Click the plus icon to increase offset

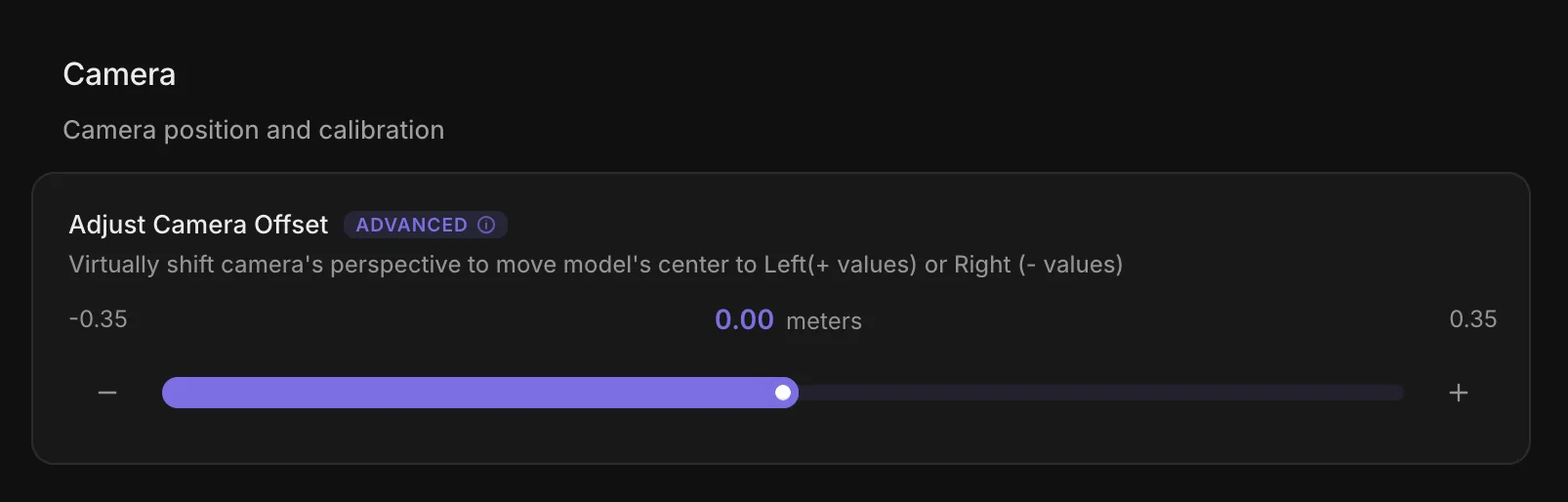click(1459, 393)
